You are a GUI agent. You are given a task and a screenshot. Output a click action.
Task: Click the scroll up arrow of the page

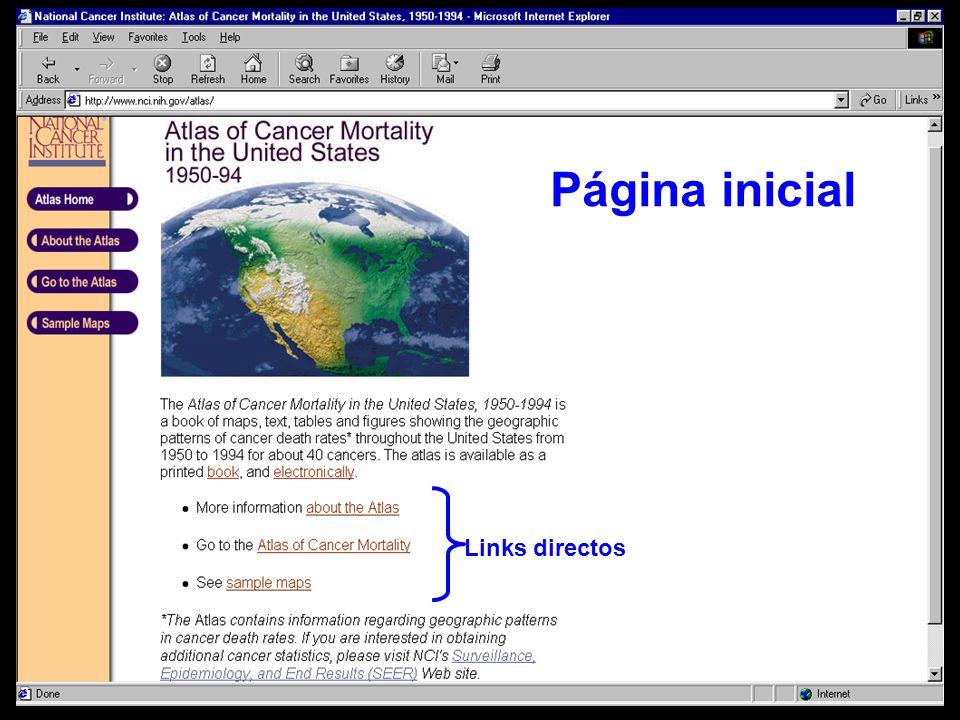(x=934, y=125)
